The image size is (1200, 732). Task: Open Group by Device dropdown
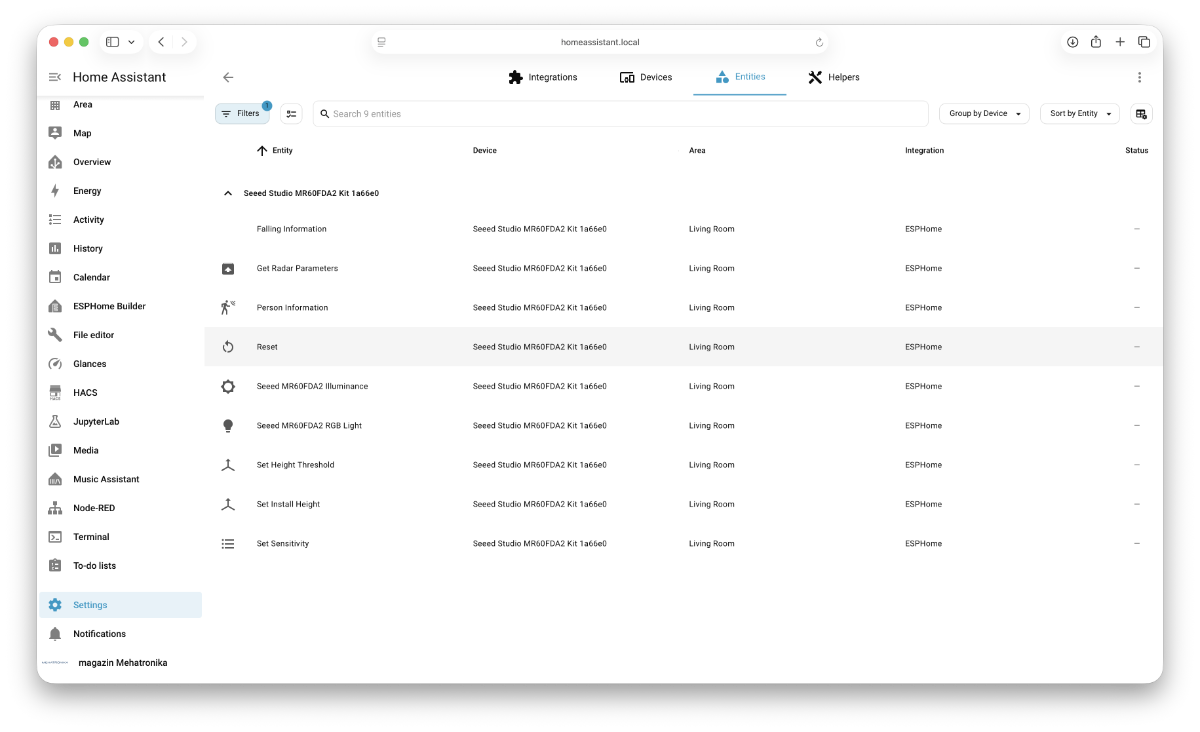pos(984,114)
